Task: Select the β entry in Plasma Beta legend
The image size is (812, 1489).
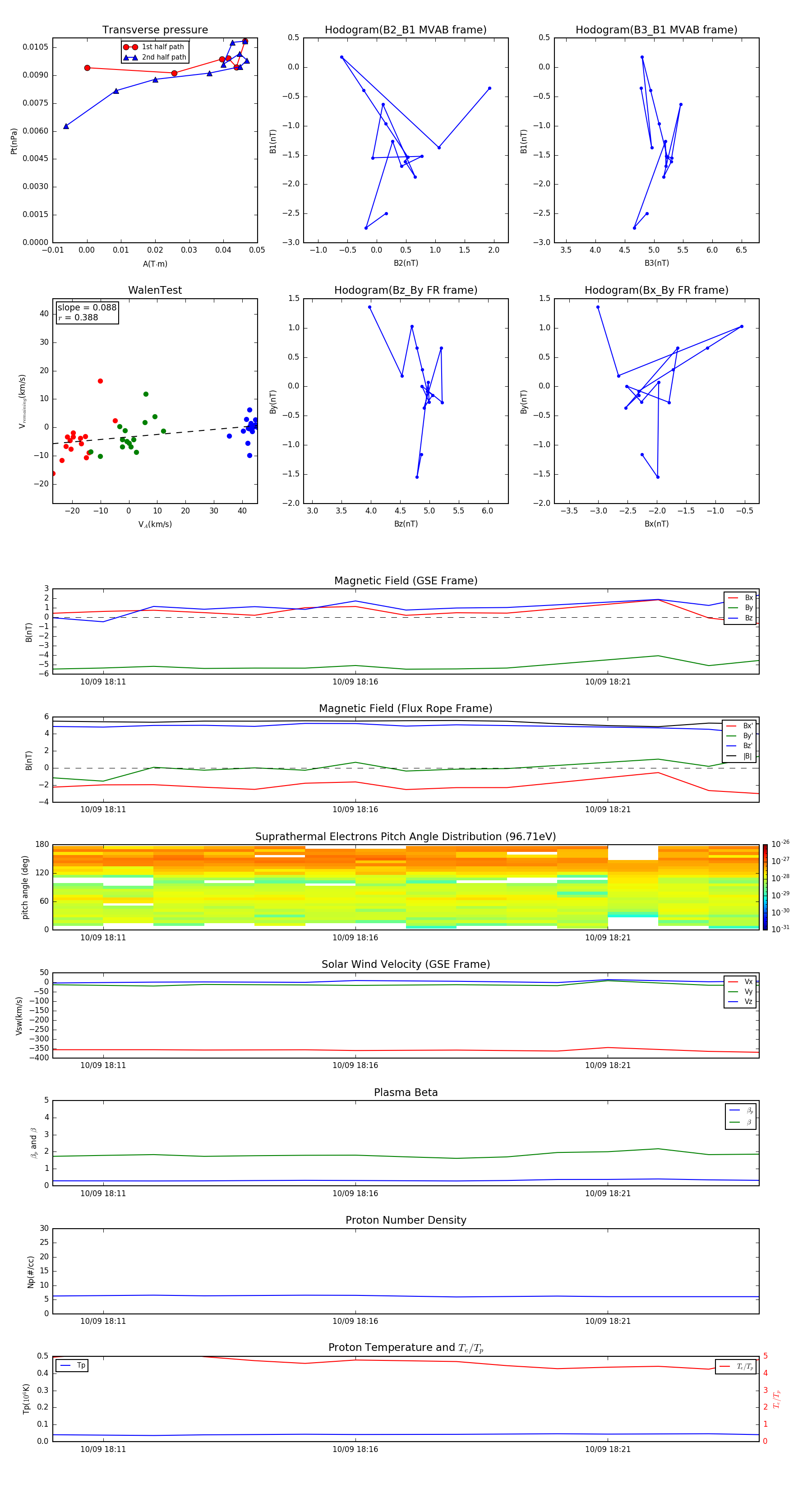Action: point(741,1123)
